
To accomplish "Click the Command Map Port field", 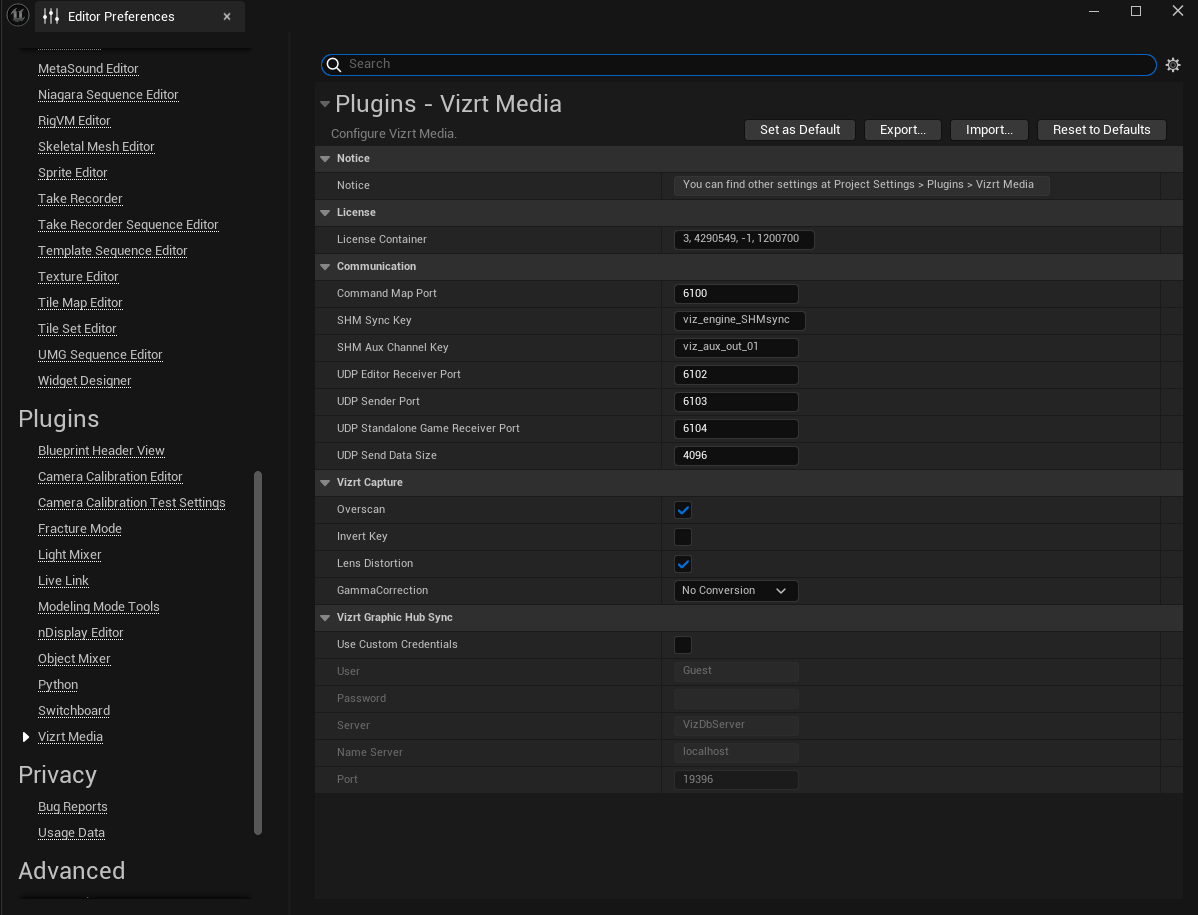I will [x=736, y=294].
